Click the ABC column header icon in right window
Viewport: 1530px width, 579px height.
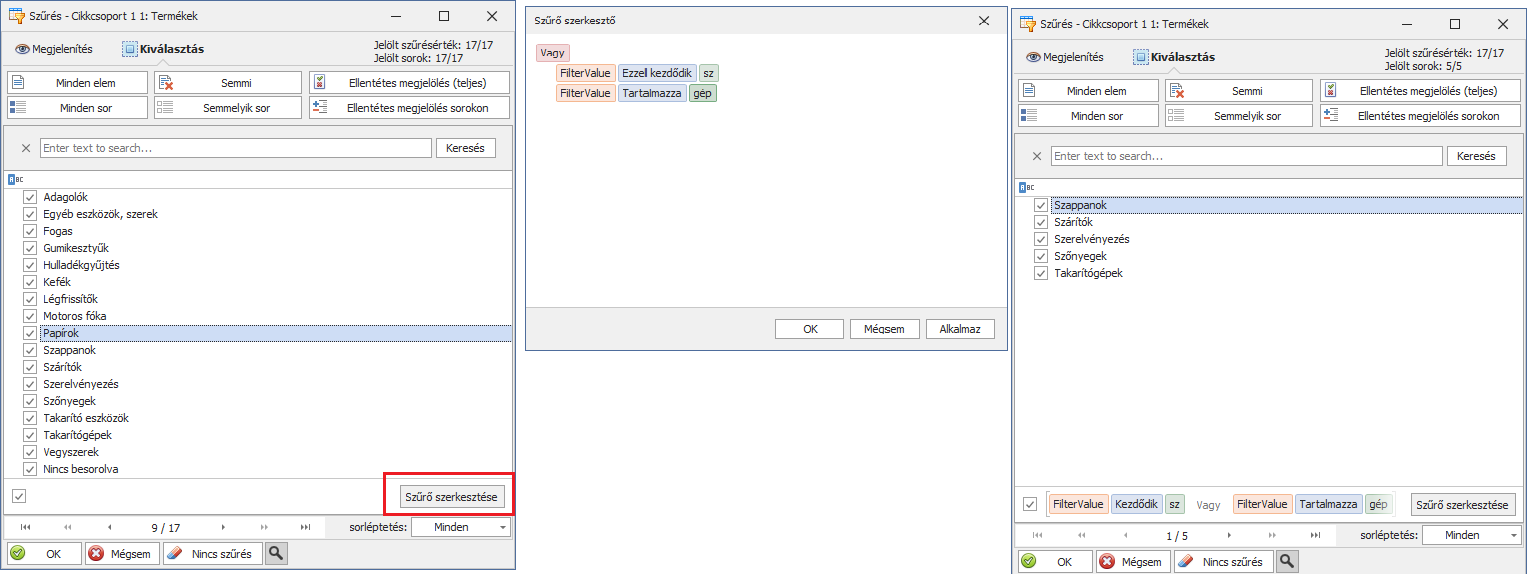tap(1025, 187)
